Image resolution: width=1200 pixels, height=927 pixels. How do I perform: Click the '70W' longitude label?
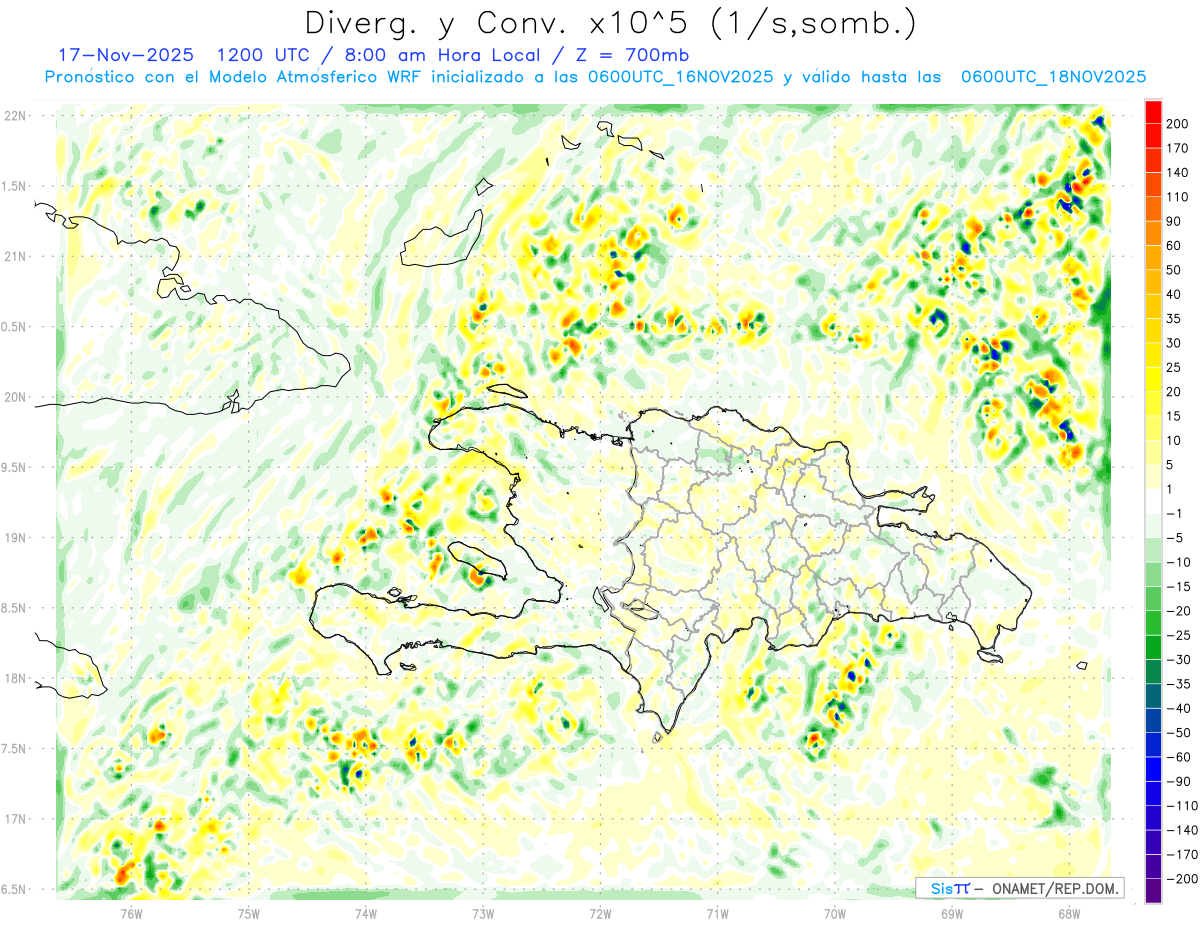point(835,912)
